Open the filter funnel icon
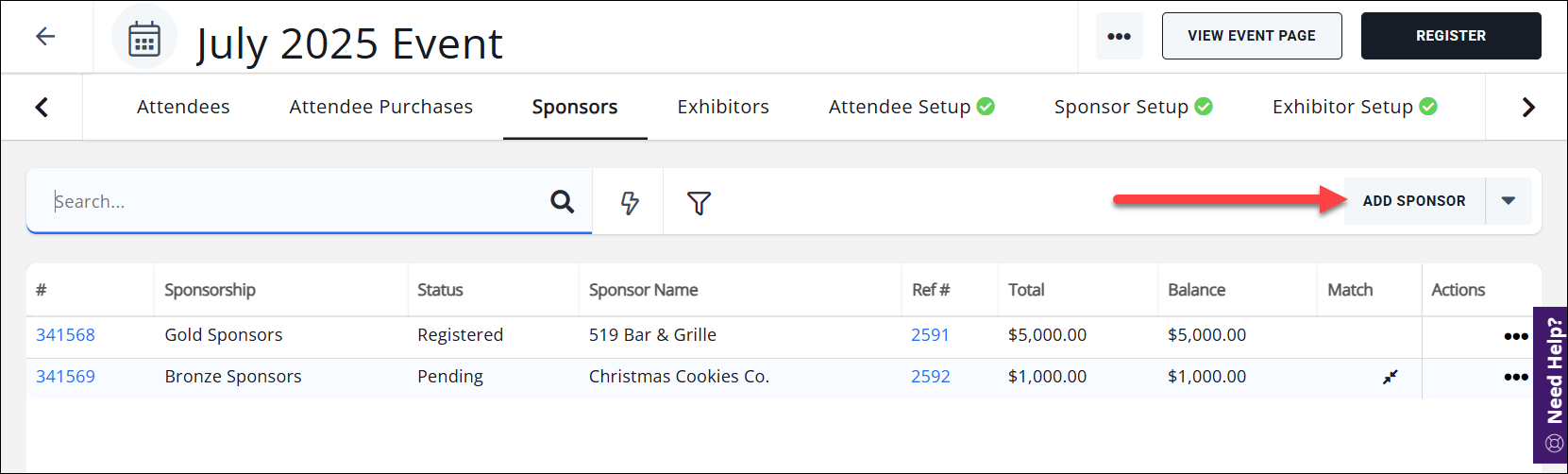Screen dimensions: 1568x474 pos(699,202)
